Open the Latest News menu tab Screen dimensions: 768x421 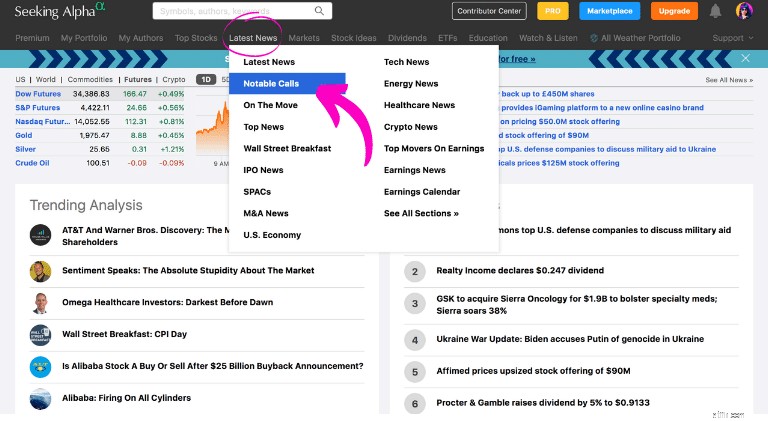pyautogui.click(x=253, y=38)
